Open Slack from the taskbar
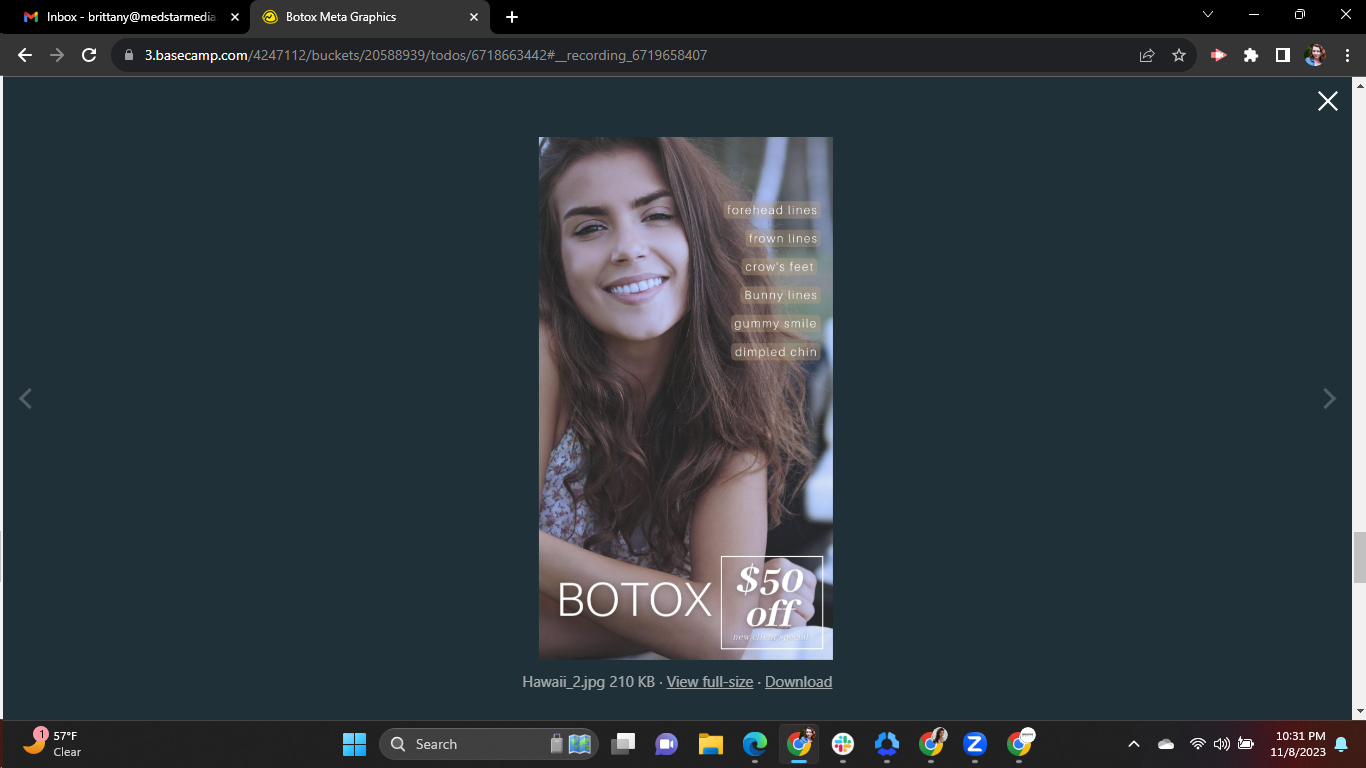Viewport: 1366px width, 768px height. pos(842,744)
